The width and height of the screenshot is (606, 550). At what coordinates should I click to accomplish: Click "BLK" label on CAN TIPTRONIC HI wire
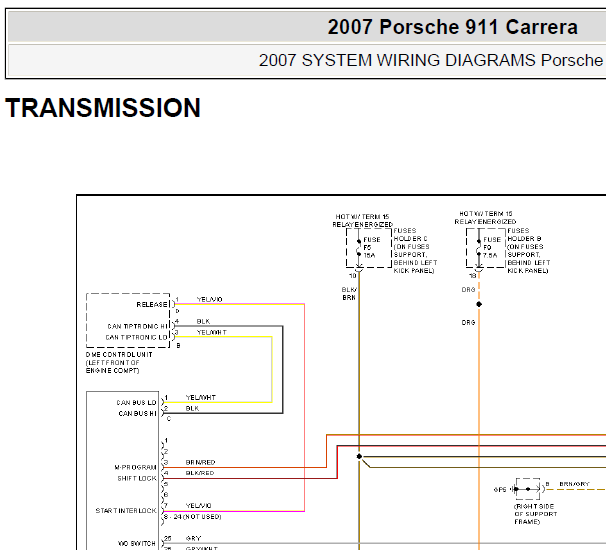tap(203, 321)
